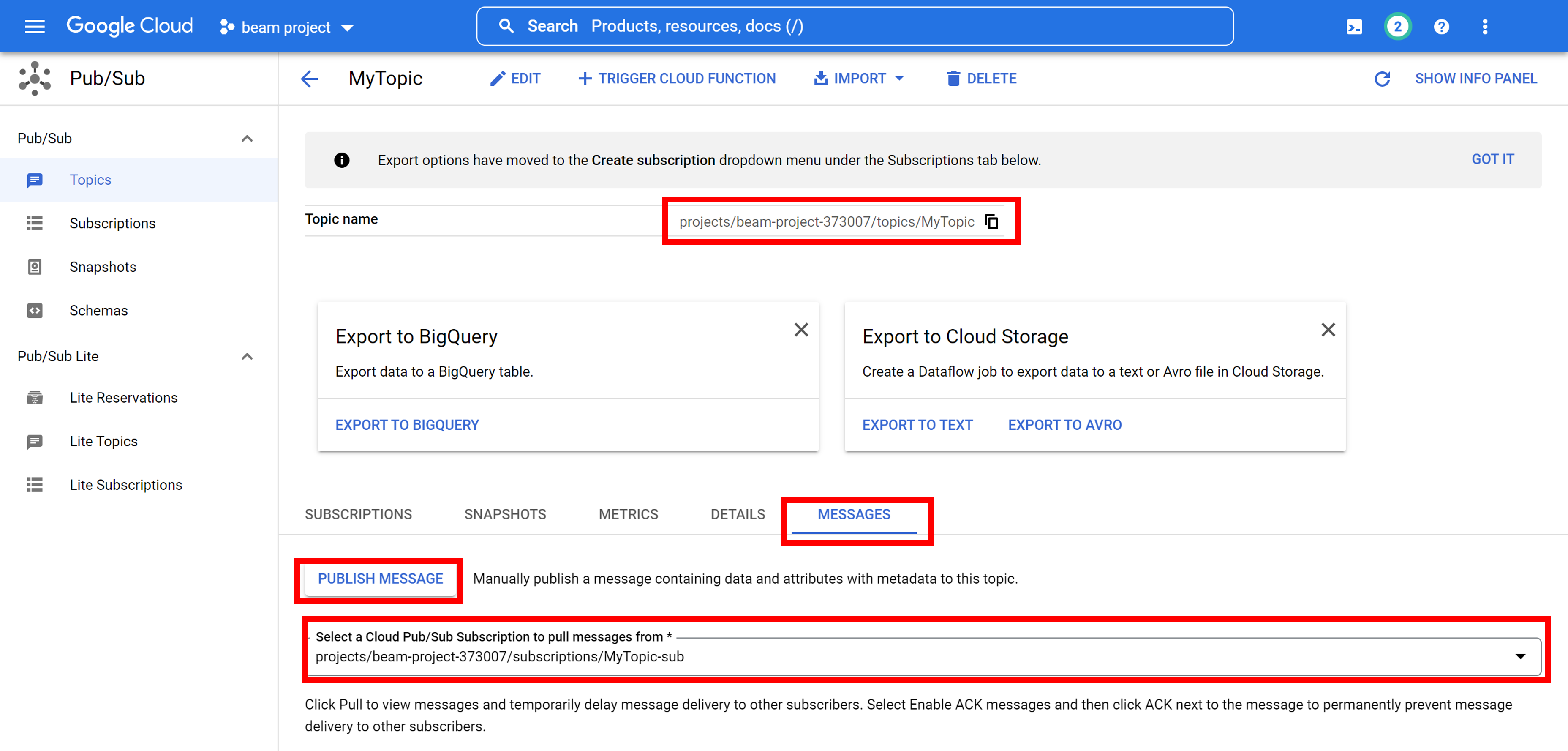The height and width of the screenshot is (751, 1568).
Task: Collapse the Pub/Sub Lite section
Action: [x=247, y=356]
